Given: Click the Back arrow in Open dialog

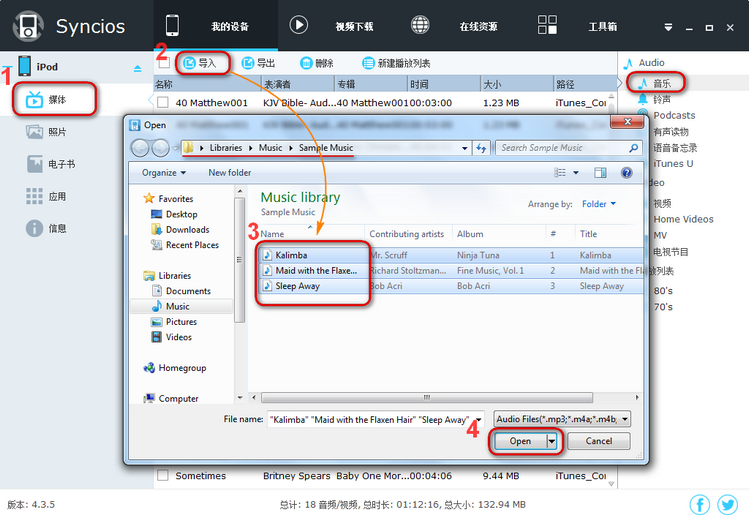Looking at the screenshot, I should (140, 148).
